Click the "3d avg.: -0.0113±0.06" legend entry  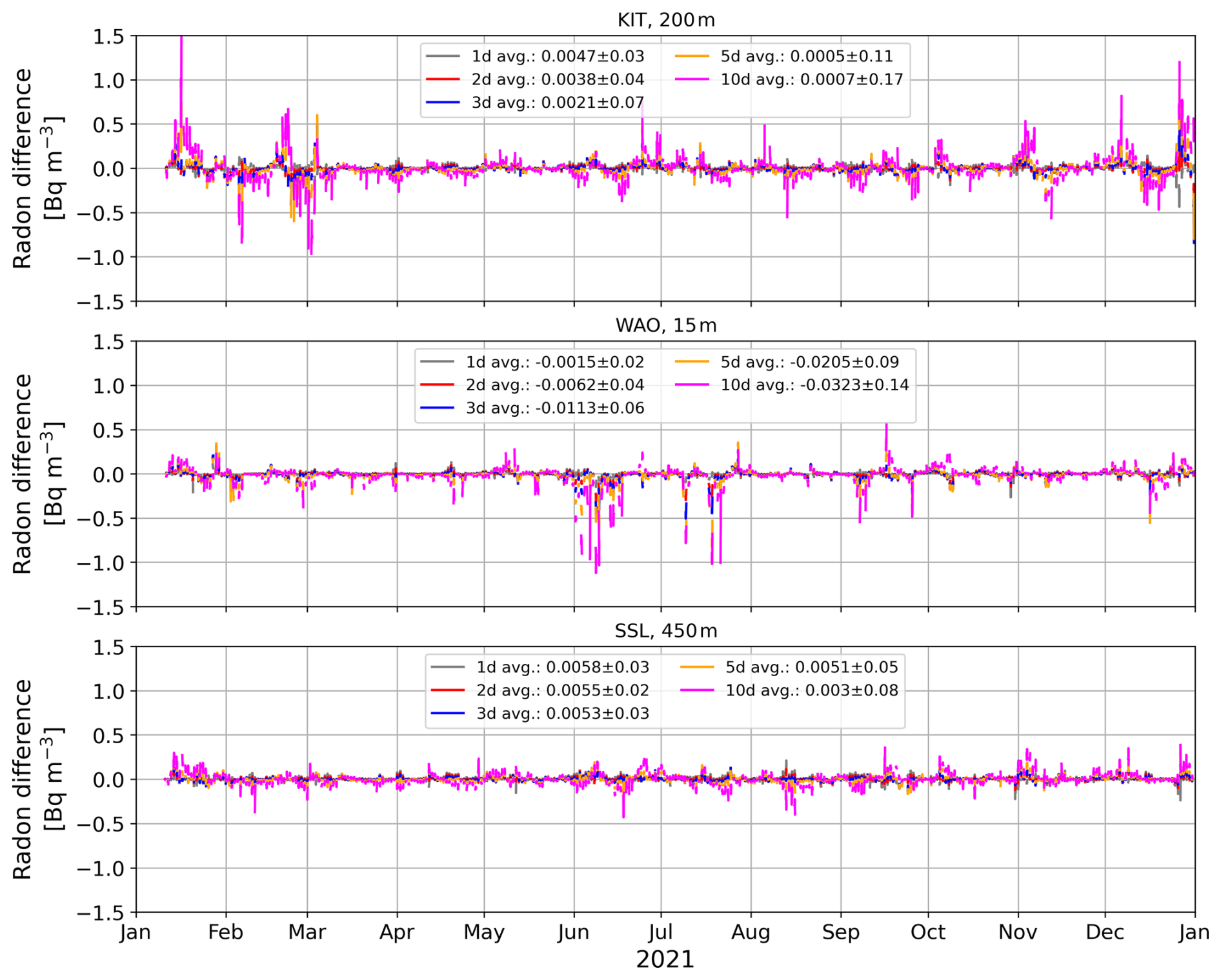click(x=555, y=408)
